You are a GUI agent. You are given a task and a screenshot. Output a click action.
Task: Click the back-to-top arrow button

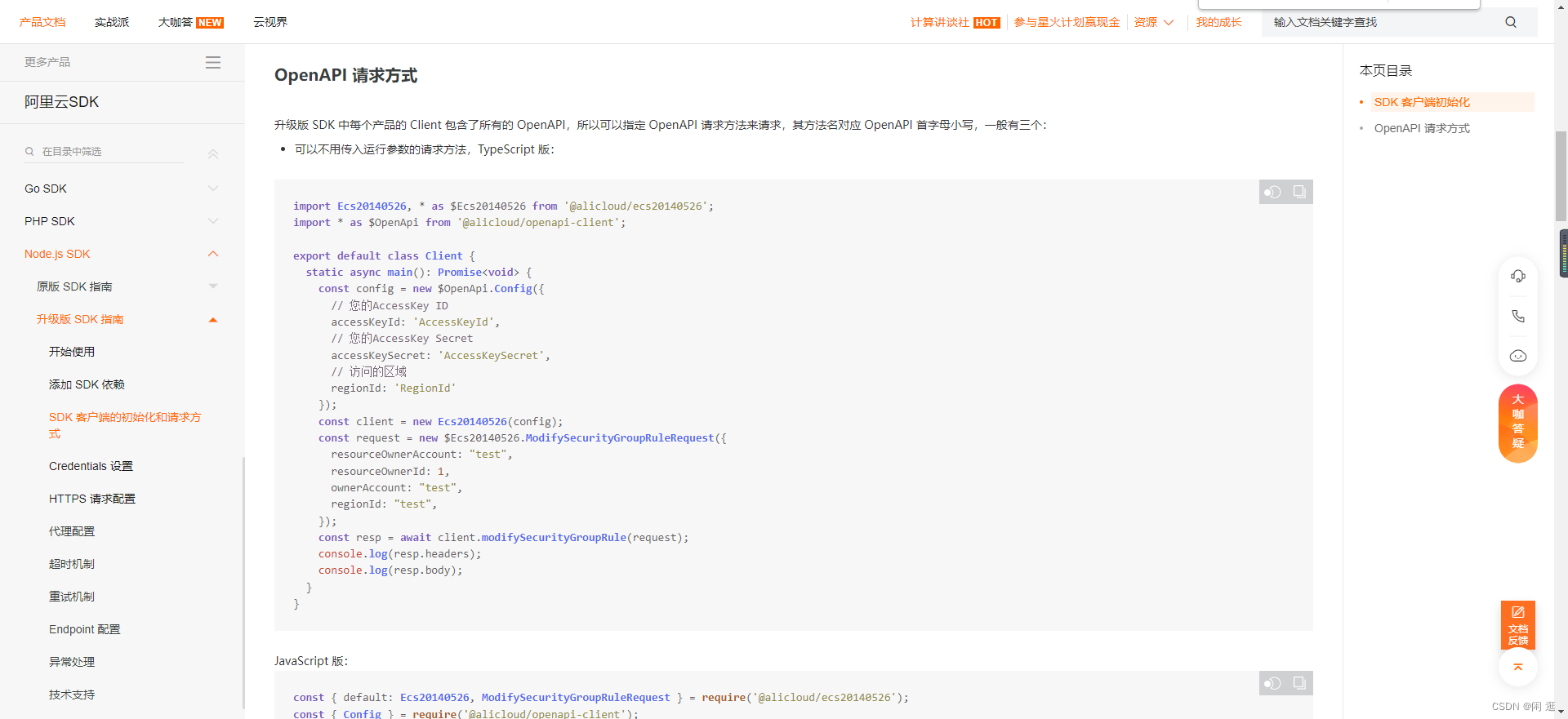tap(1518, 668)
